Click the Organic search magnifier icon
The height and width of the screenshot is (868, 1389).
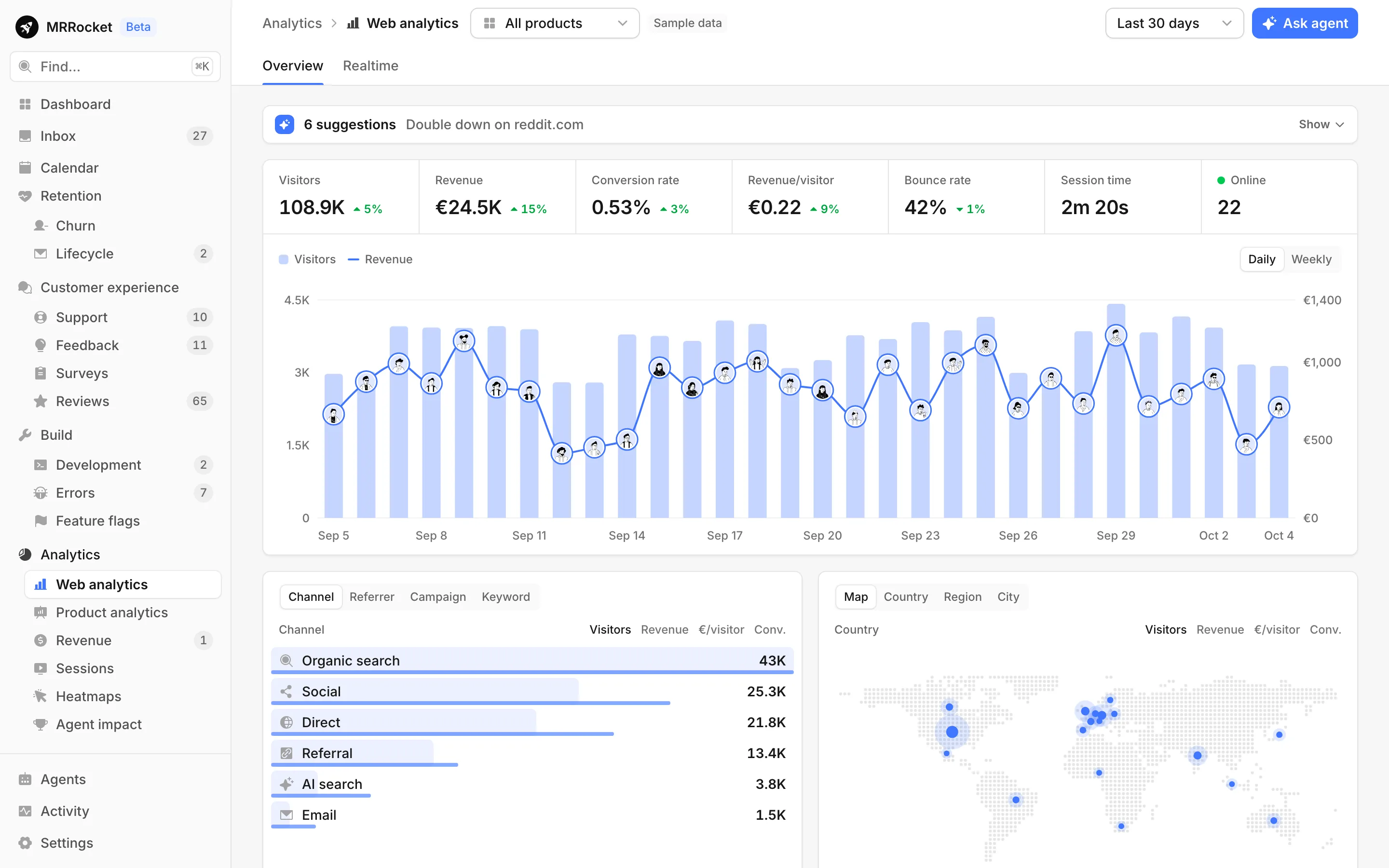point(286,661)
